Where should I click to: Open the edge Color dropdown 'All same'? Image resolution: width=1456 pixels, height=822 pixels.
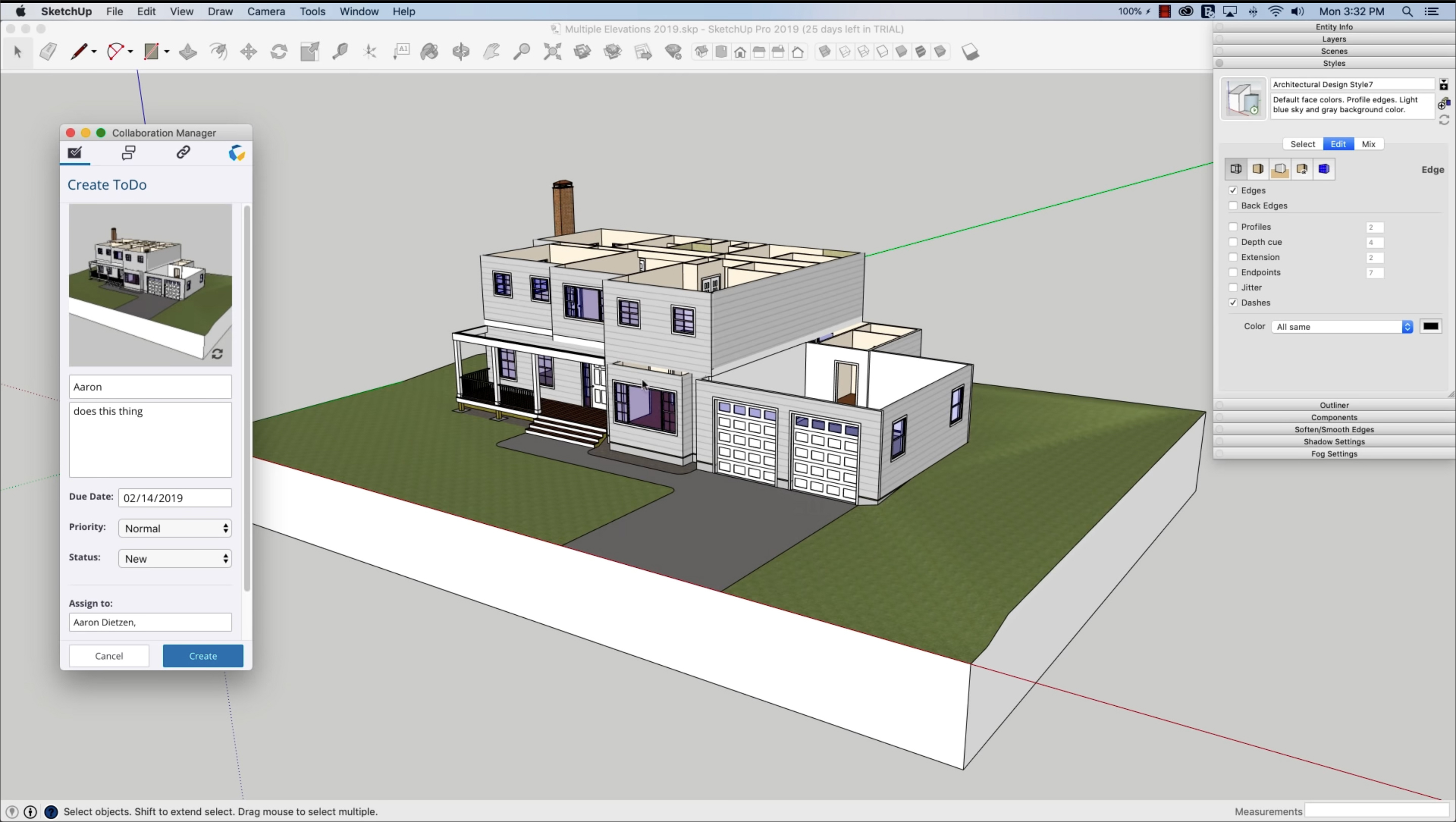click(1342, 327)
